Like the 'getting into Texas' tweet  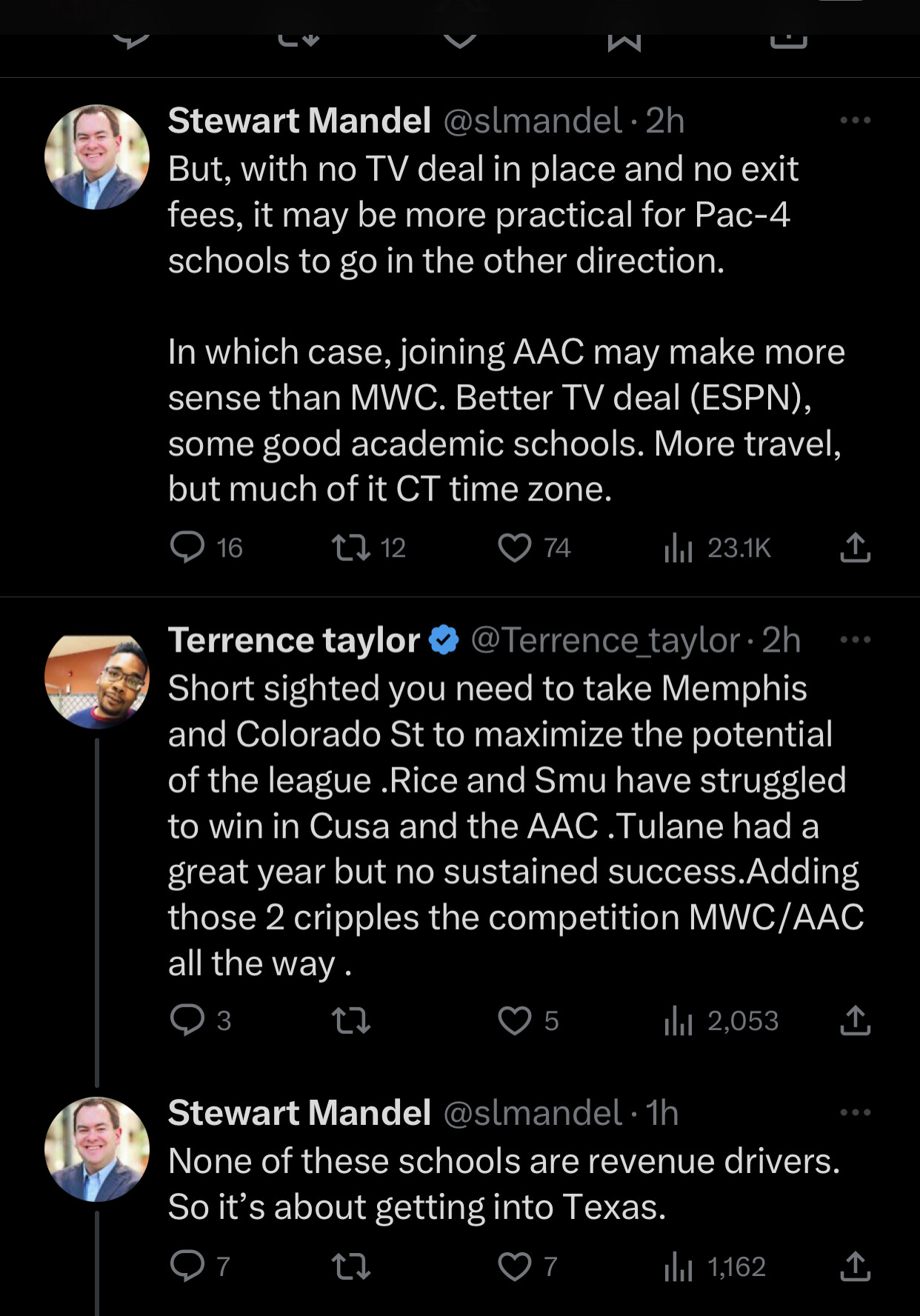pos(514,1266)
